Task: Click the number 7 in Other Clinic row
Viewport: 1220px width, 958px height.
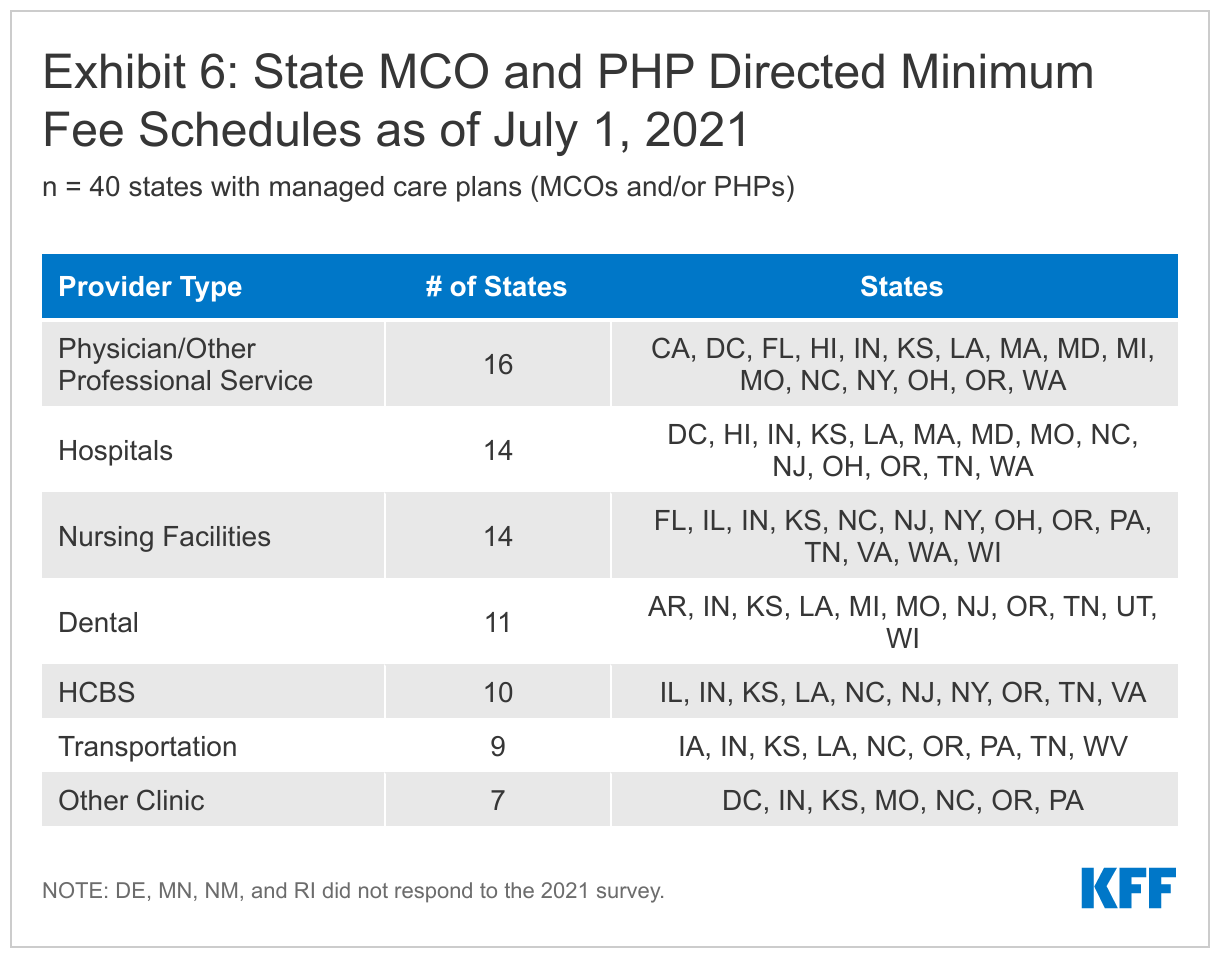Action: pyautogui.click(x=497, y=800)
